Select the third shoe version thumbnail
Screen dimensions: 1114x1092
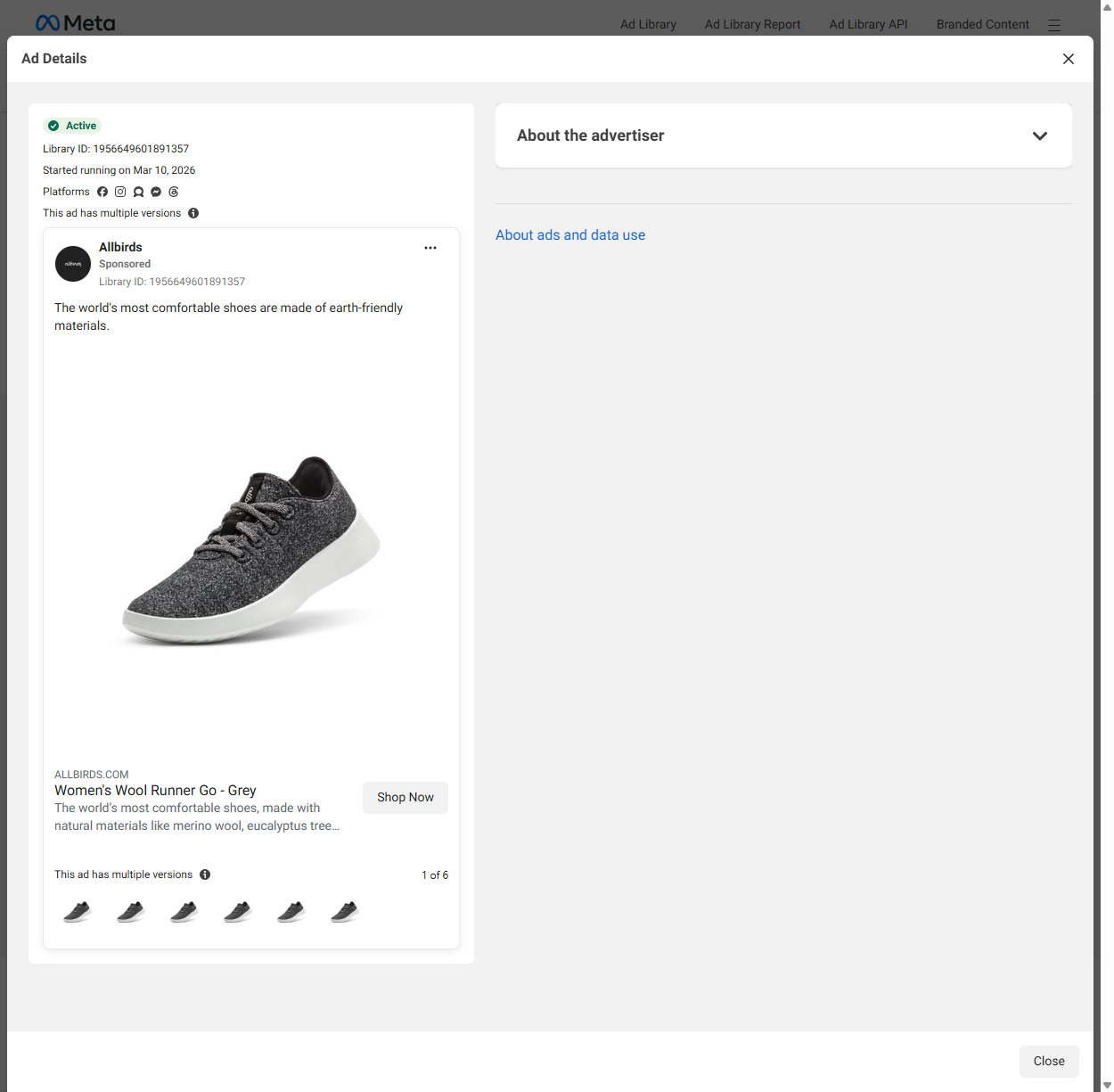184,911
